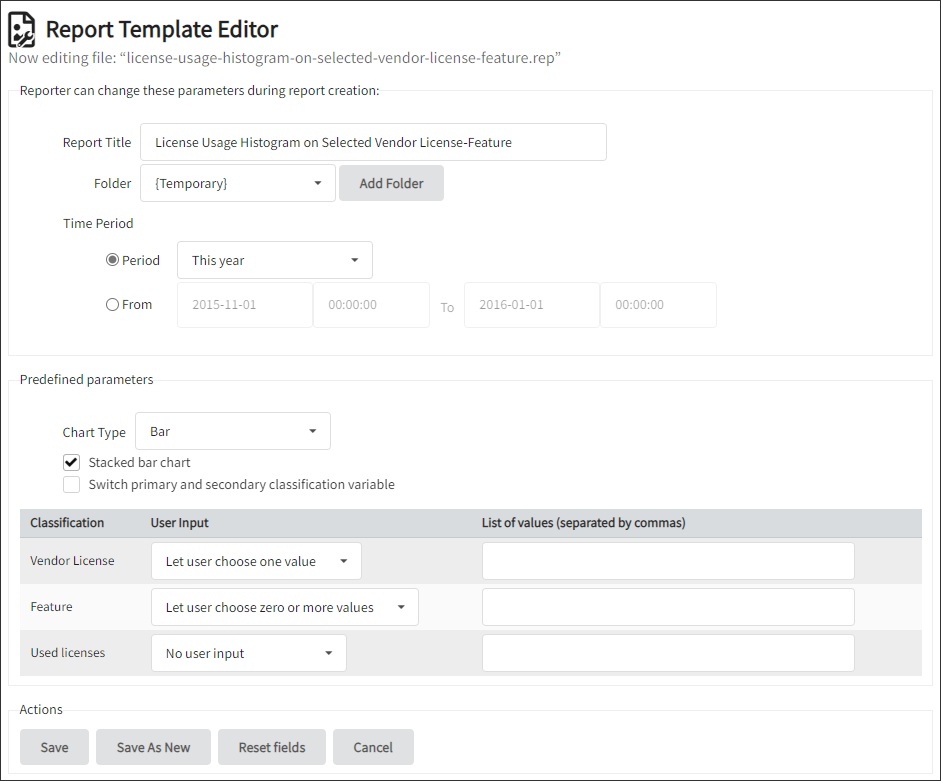Open the This year period dropdown

tap(274, 260)
